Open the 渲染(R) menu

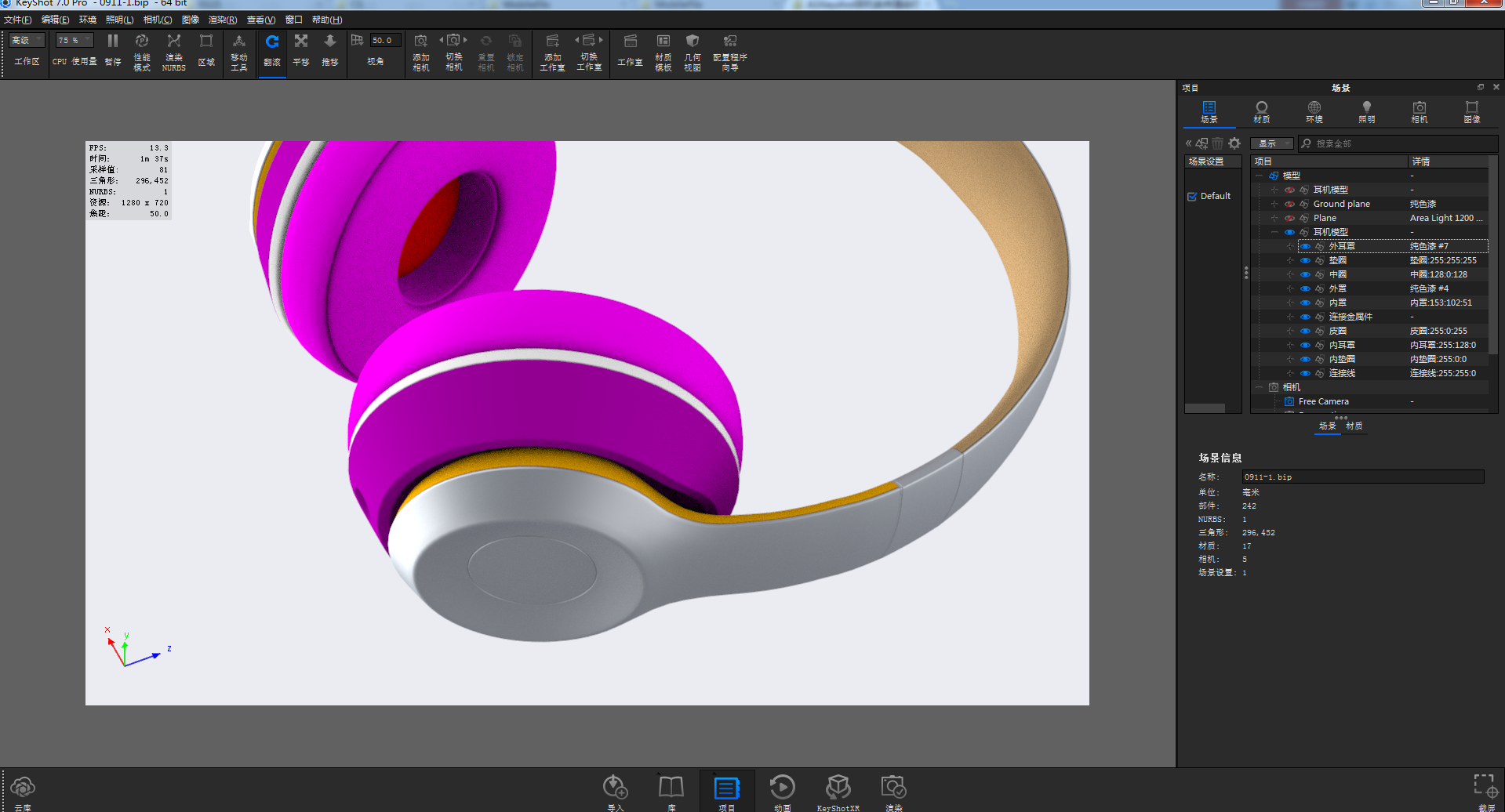pyautogui.click(x=223, y=20)
